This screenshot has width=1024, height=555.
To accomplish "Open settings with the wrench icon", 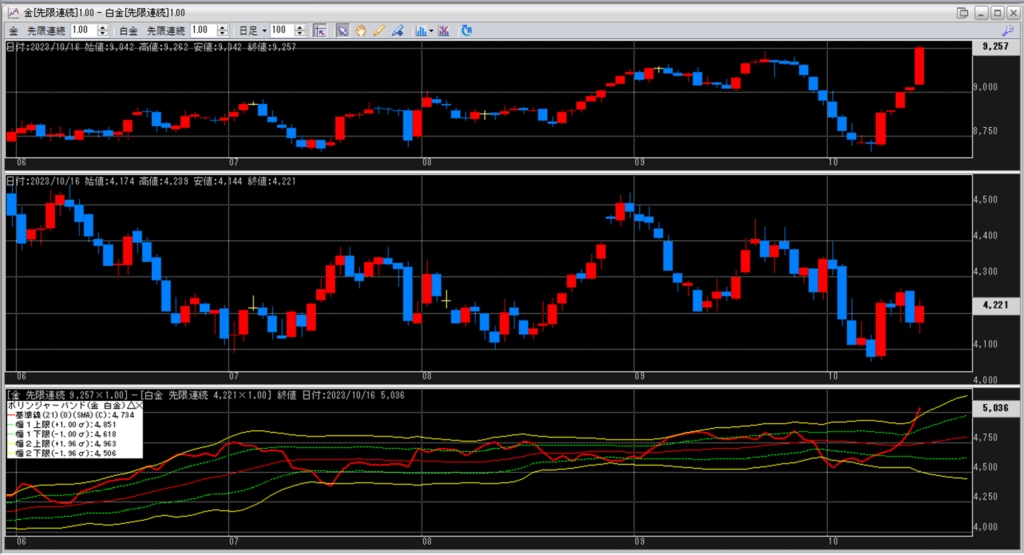I will pos(1007,30).
